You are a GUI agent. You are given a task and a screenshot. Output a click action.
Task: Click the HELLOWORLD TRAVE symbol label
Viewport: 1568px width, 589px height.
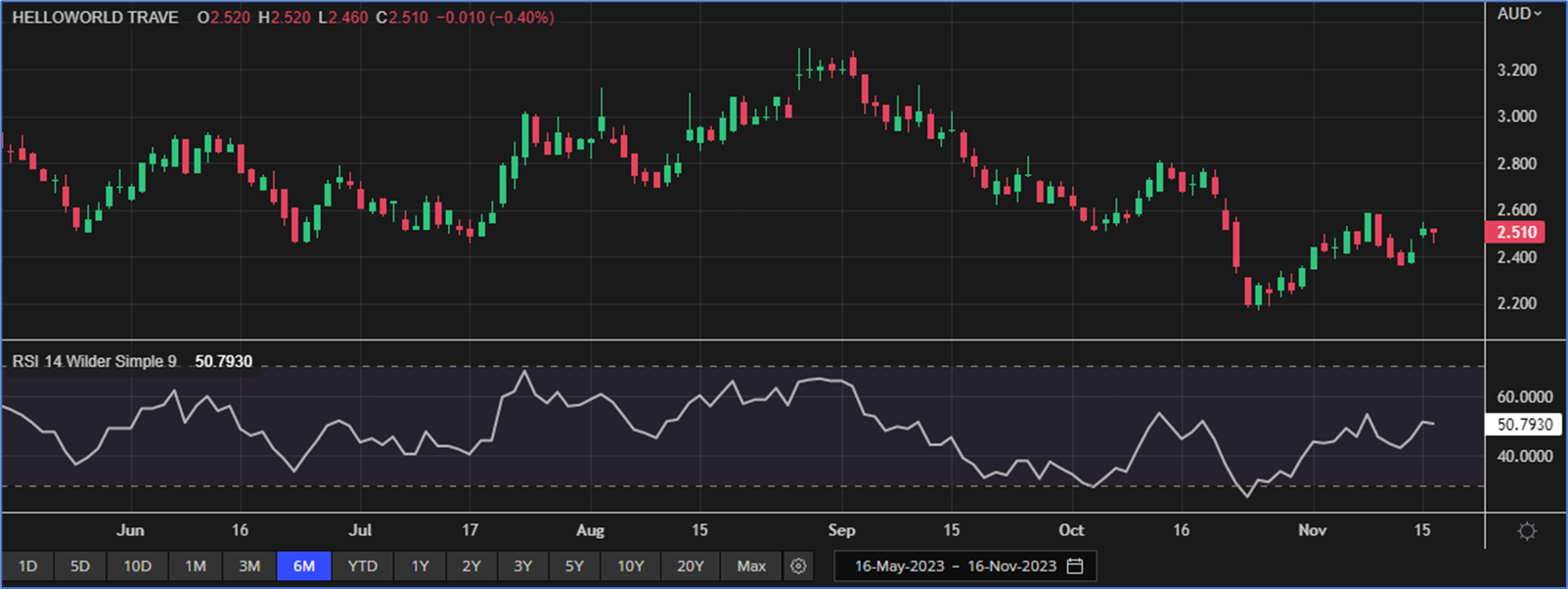click(x=95, y=18)
